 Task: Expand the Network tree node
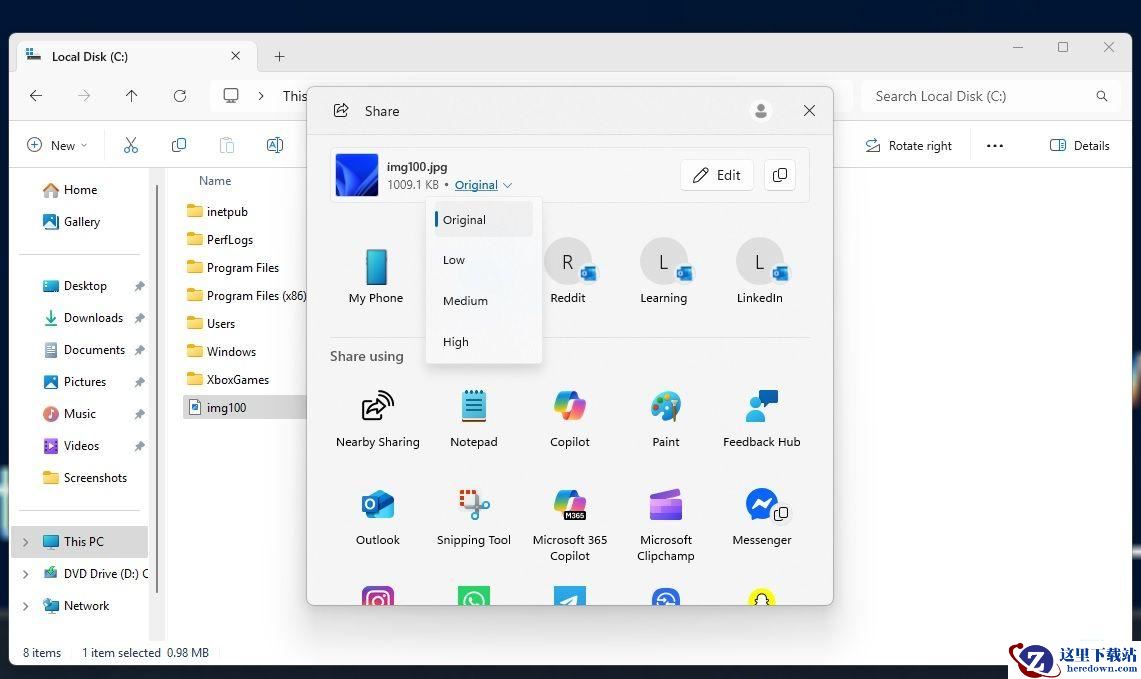point(25,605)
